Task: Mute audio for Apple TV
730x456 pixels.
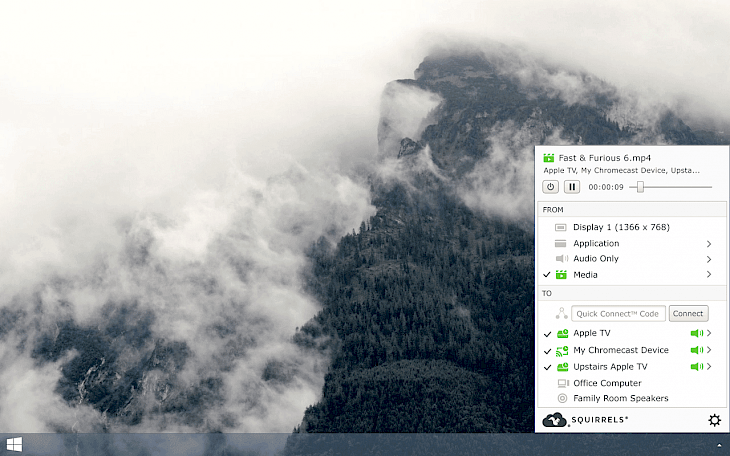Action: [696, 333]
